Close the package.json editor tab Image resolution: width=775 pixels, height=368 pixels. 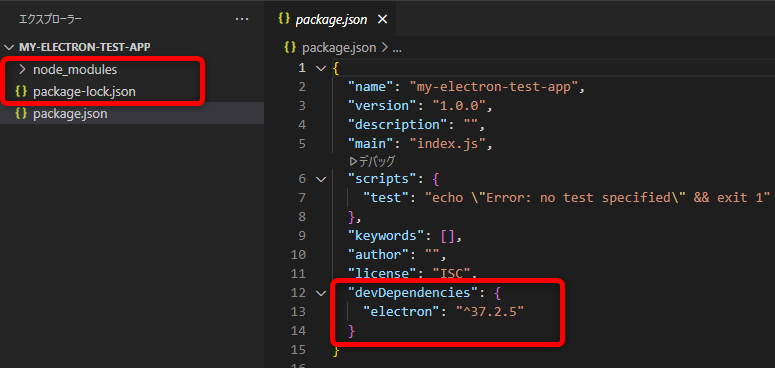(x=382, y=20)
